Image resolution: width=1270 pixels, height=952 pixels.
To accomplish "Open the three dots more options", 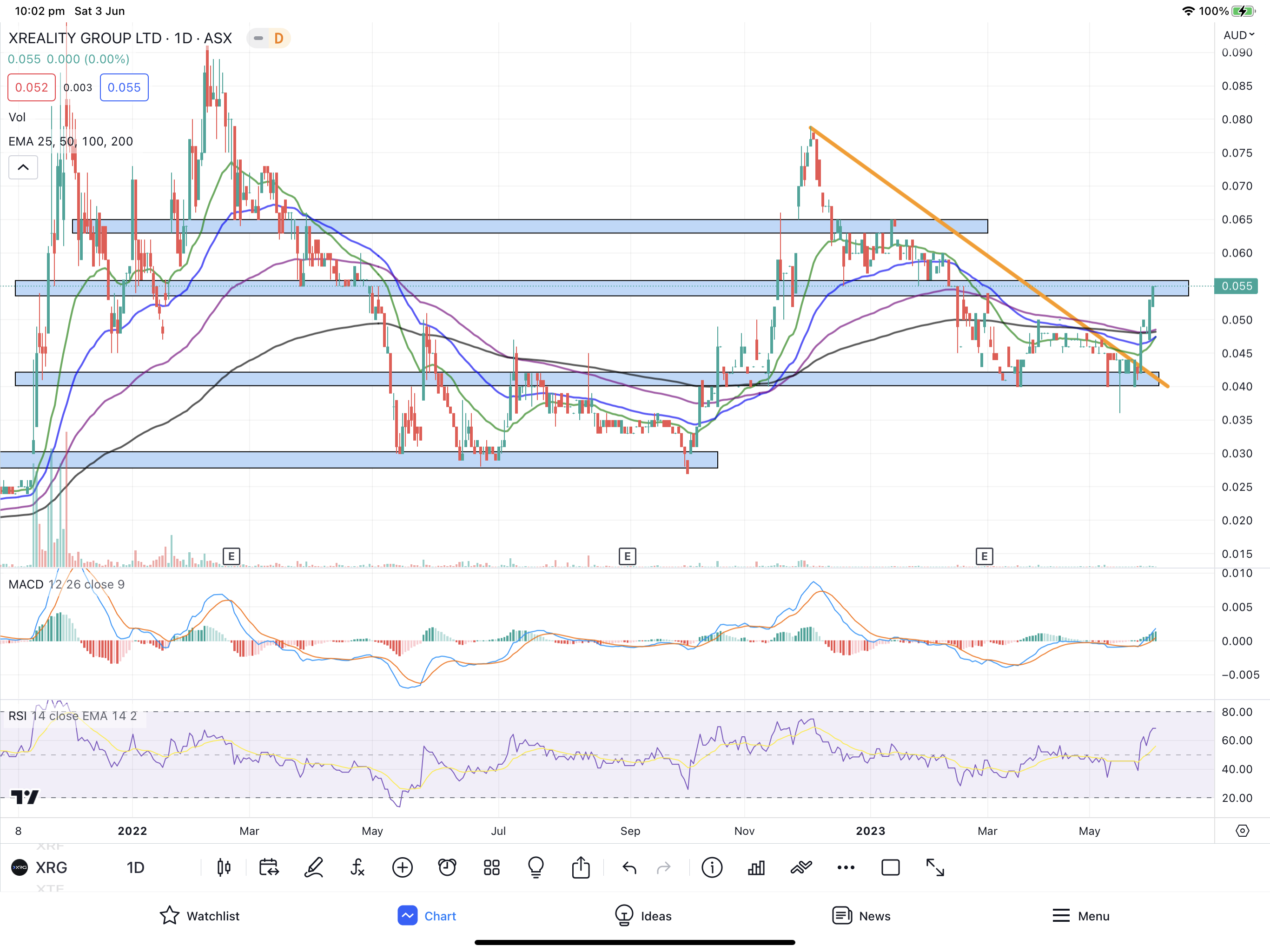I will click(846, 867).
